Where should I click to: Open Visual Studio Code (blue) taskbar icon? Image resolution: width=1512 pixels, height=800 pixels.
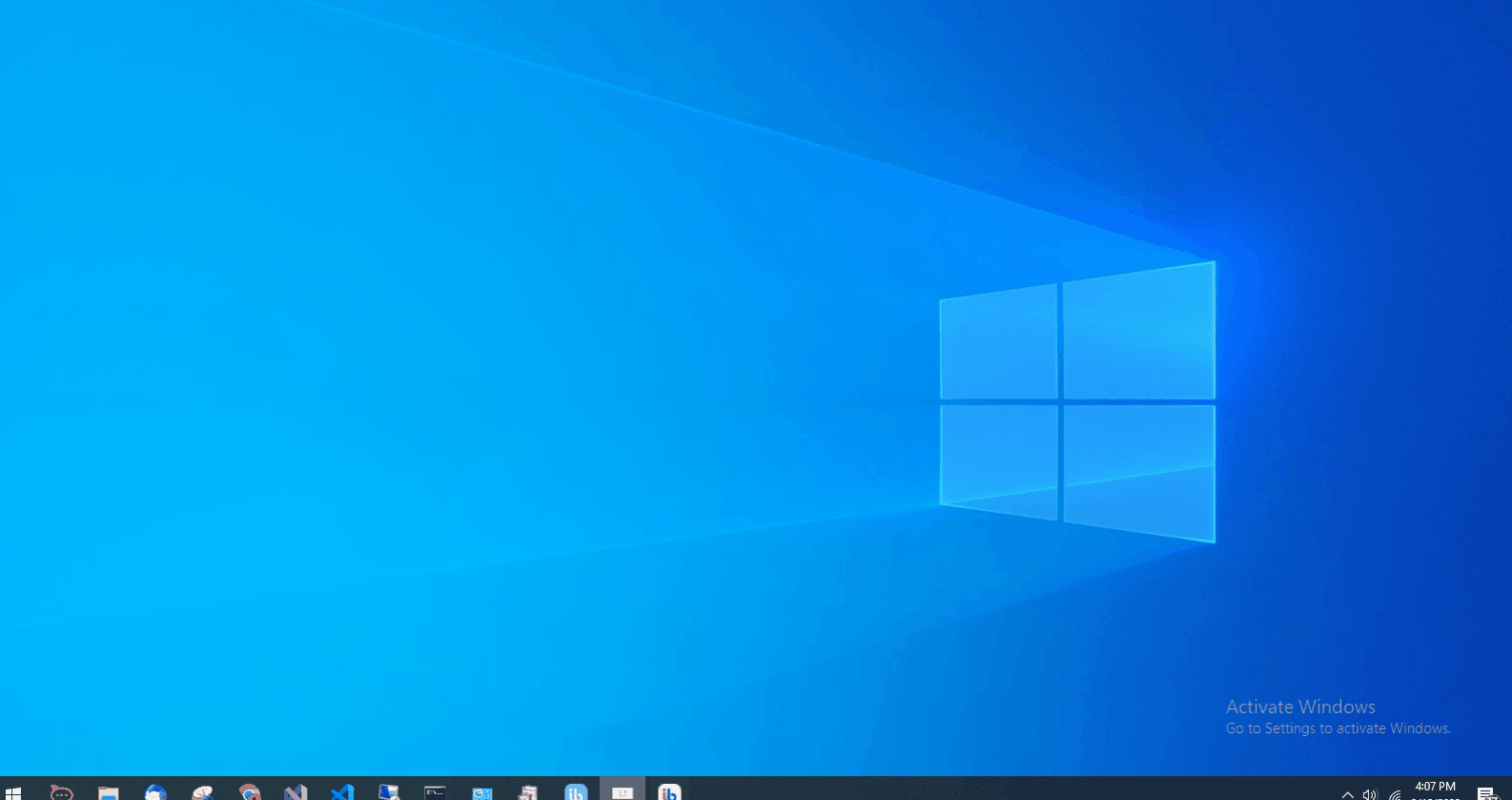[342, 791]
